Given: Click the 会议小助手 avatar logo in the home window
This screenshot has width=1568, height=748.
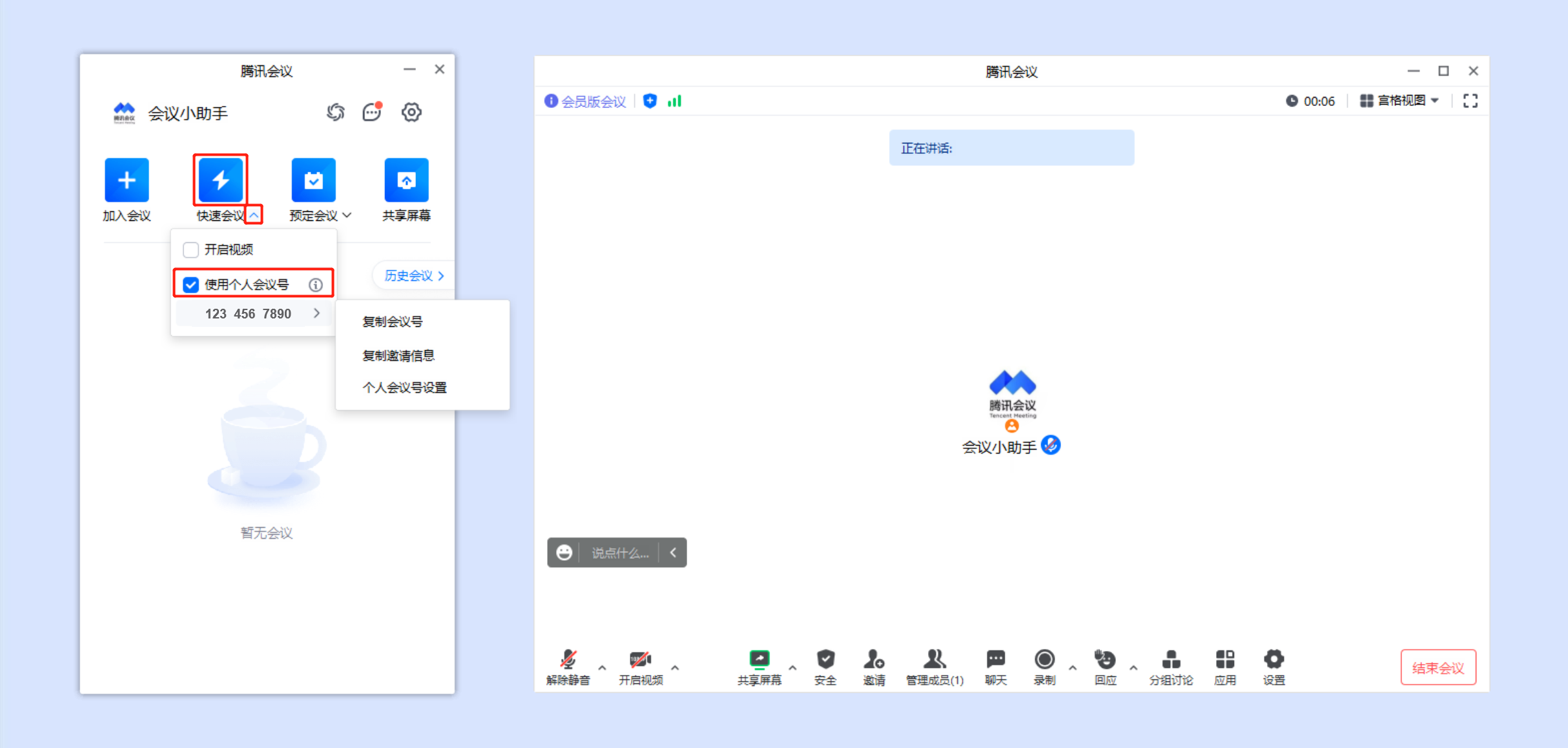Looking at the screenshot, I should click(124, 113).
